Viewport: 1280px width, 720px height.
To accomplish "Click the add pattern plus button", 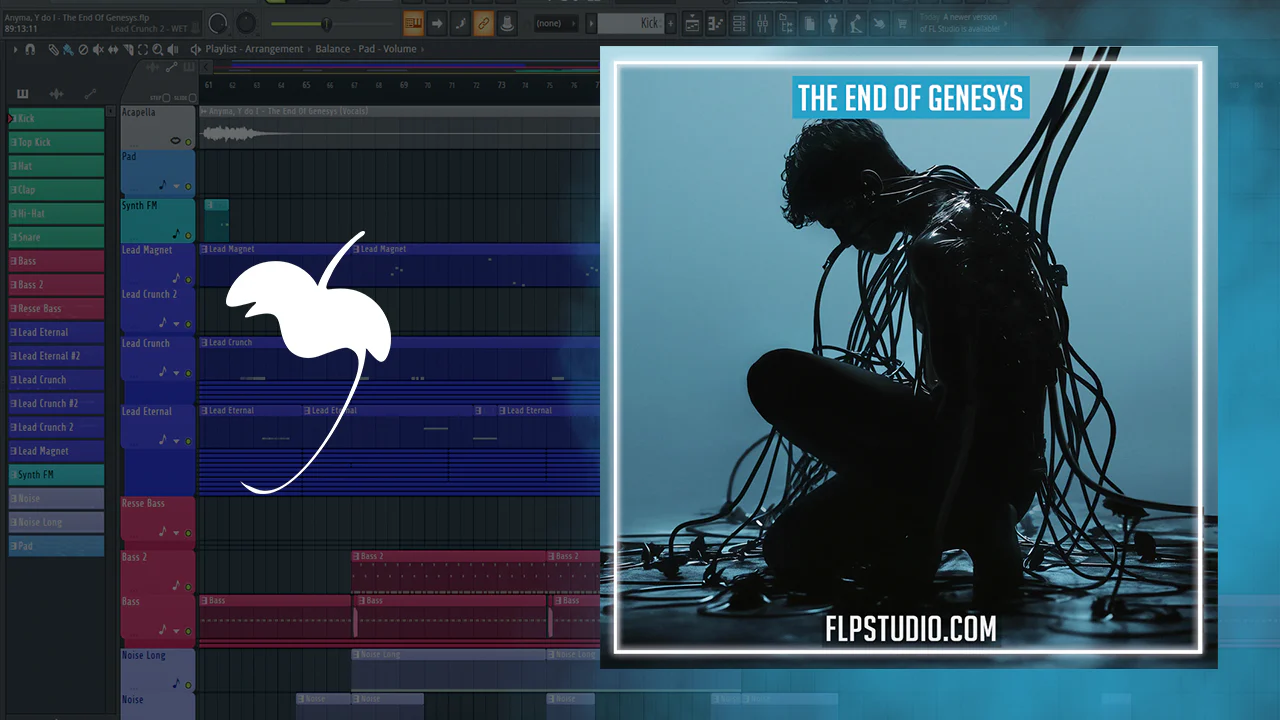I will (671, 23).
